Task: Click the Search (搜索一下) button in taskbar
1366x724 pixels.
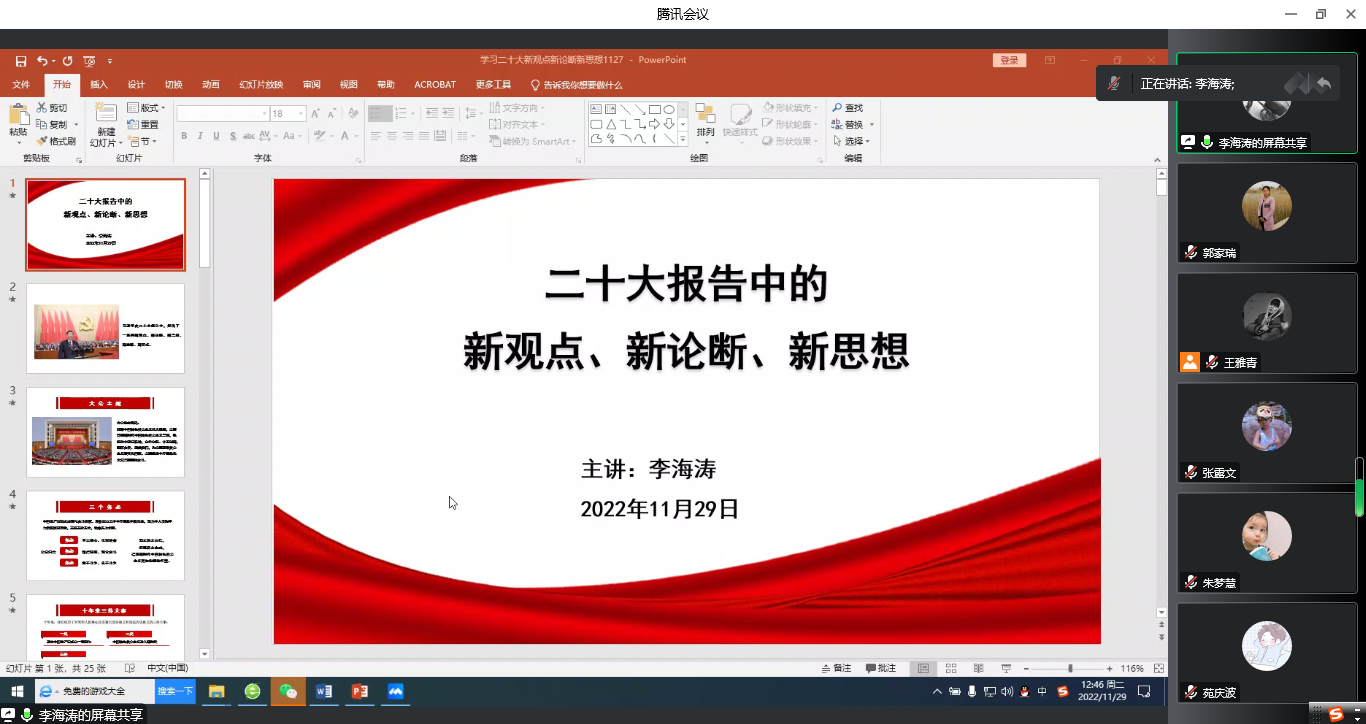Action: pyautogui.click(x=175, y=691)
